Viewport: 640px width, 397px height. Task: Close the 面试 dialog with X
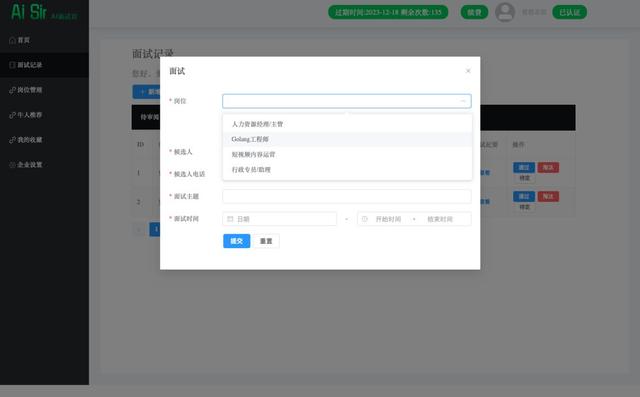(x=468, y=71)
